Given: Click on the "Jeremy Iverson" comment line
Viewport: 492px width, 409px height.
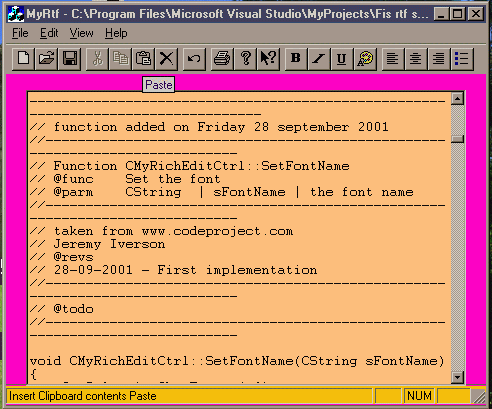Looking at the screenshot, I should [x=98, y=244].
